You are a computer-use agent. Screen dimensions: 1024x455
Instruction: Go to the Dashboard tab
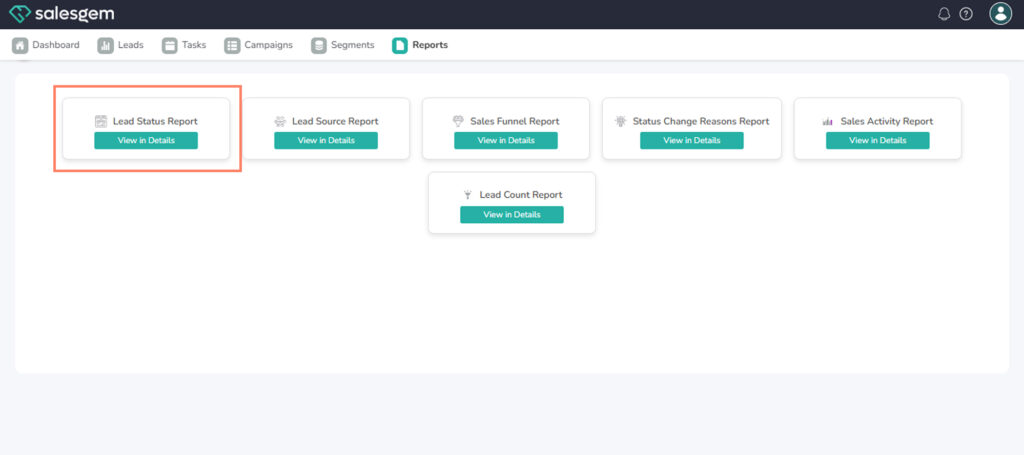tap(46, 45)
